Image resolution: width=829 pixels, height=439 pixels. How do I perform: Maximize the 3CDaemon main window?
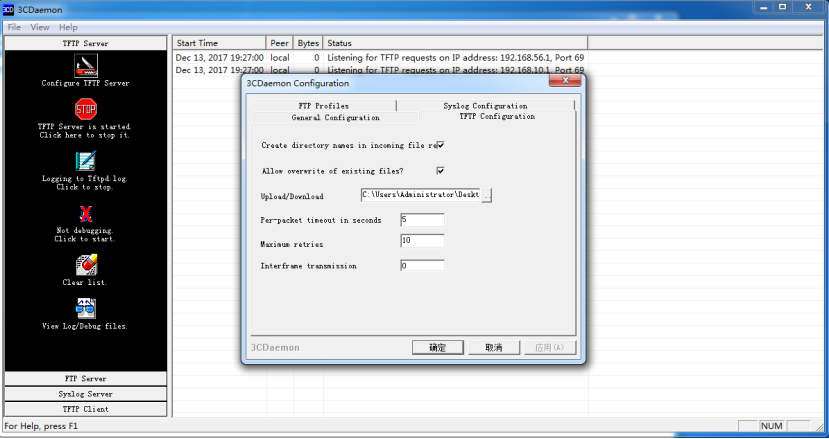(x=782, y=7)
